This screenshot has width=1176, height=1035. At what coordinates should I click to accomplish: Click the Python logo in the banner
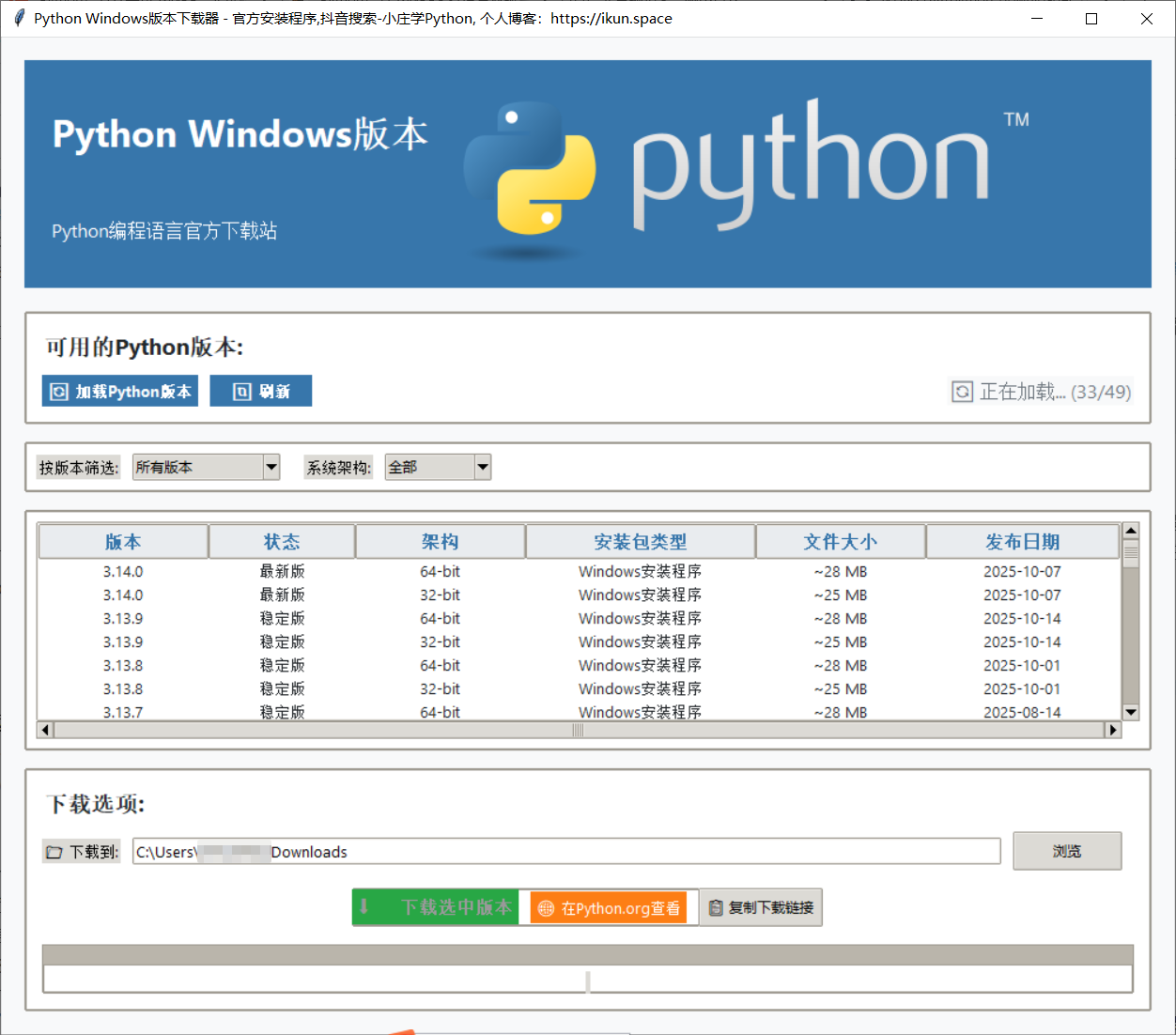[529, 169]
